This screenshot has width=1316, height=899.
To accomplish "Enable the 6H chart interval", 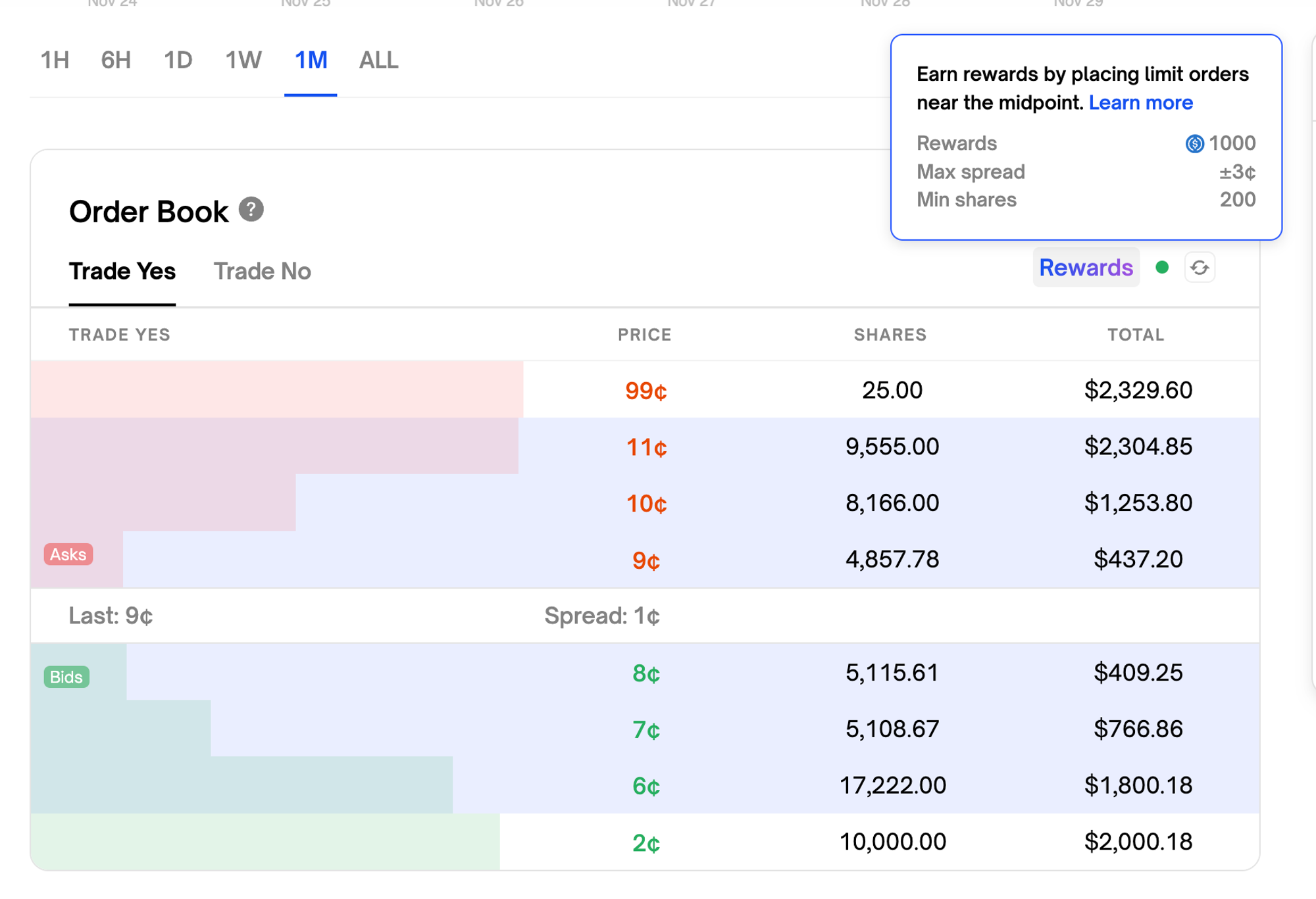I will 115,60.
